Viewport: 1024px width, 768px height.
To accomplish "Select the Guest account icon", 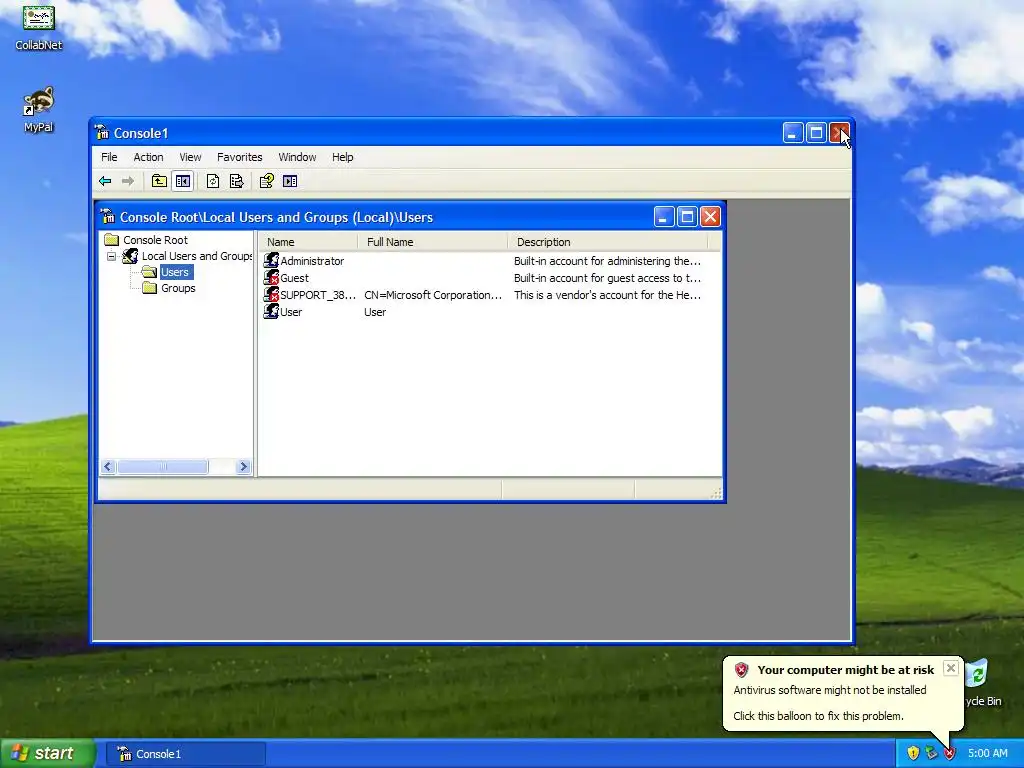I will 271,278.
